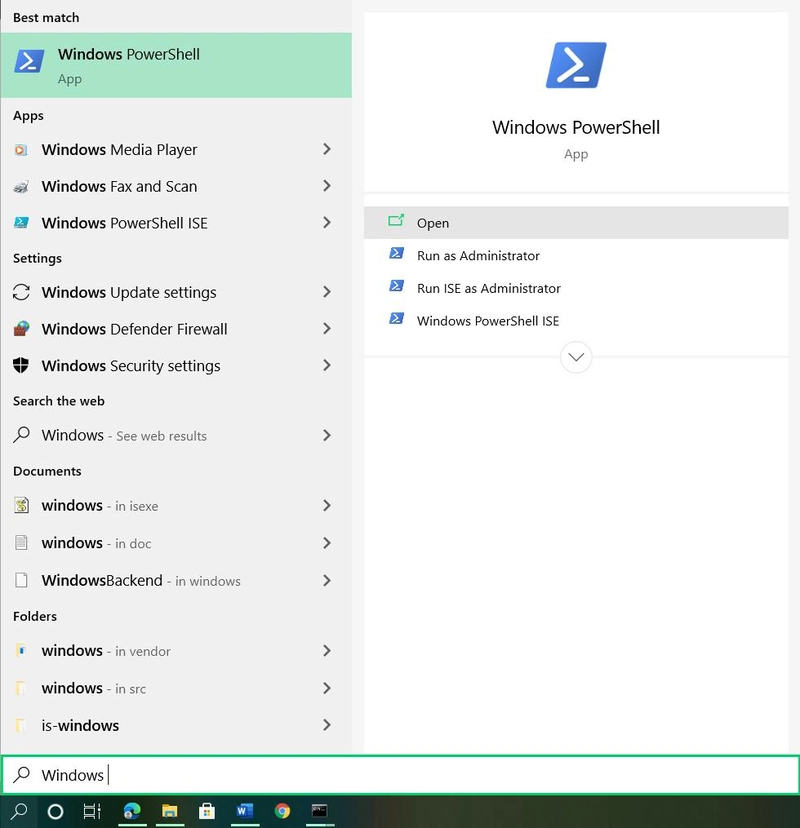Open Windows Media Player result
The image size is (800, 828).
(x=176, y=149)
